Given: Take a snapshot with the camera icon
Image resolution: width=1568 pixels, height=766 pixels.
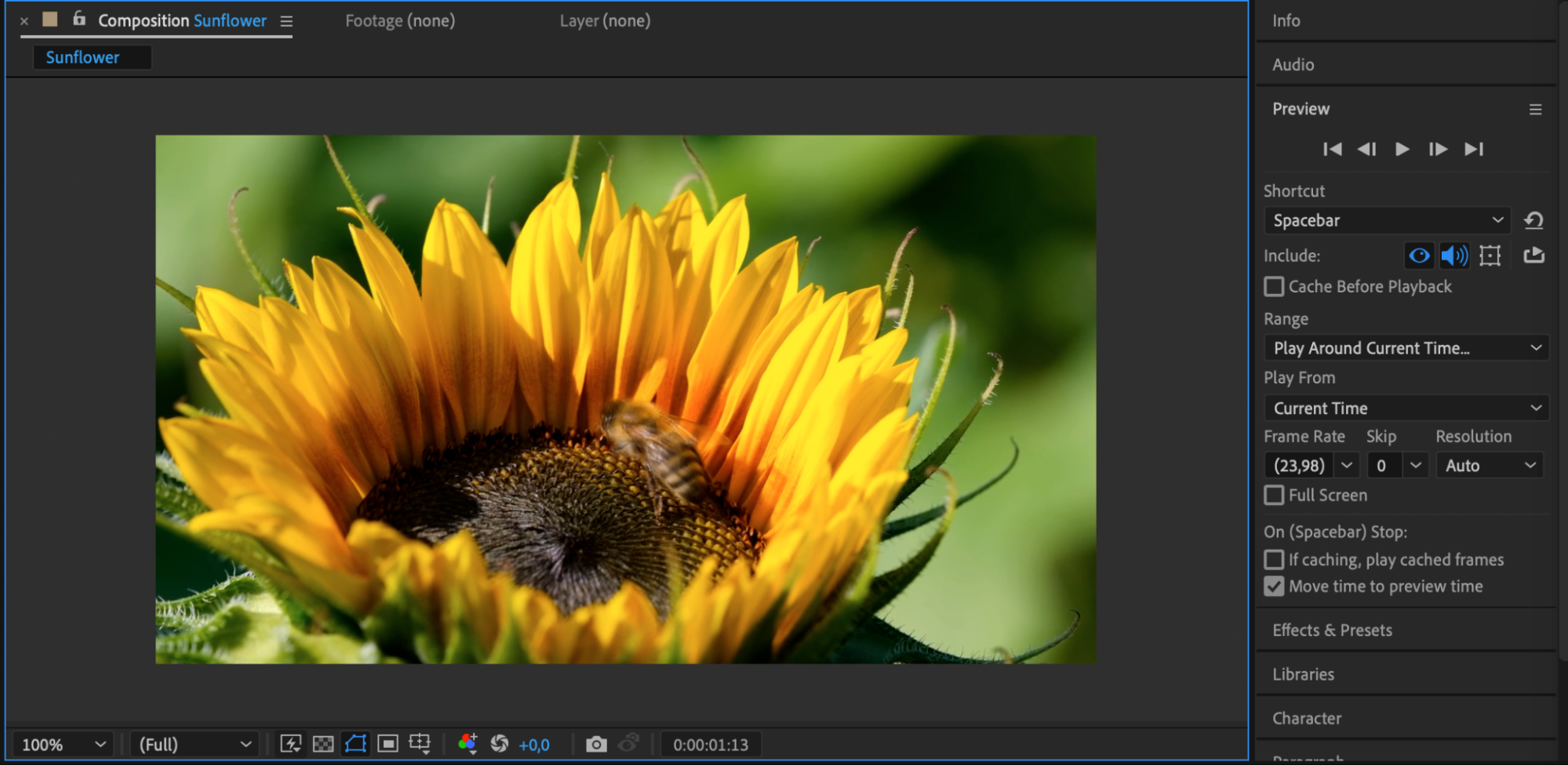Looking at the screenshot, I should click(x=596, y=744).
